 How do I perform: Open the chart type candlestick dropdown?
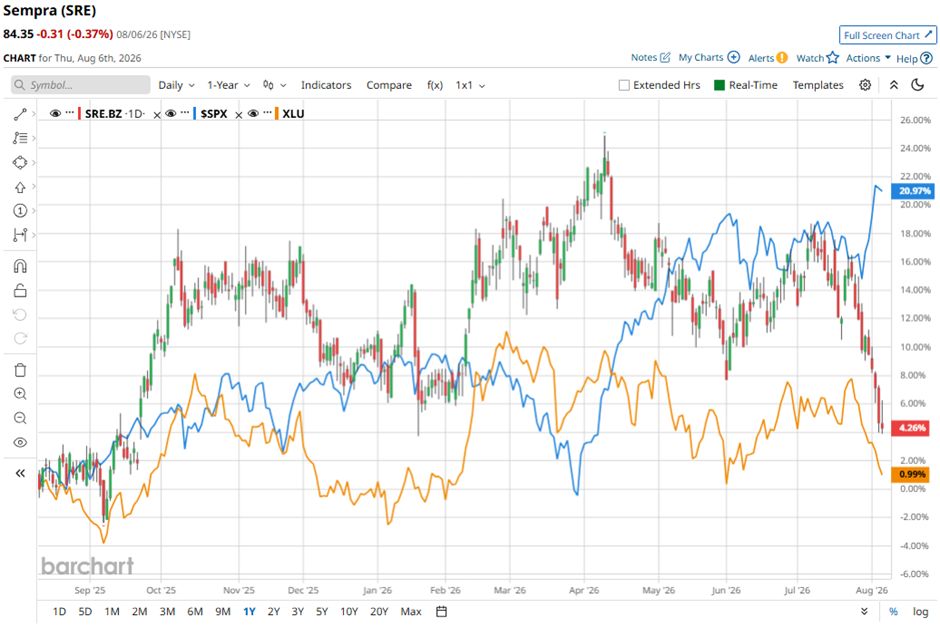(x=275, y=85)
